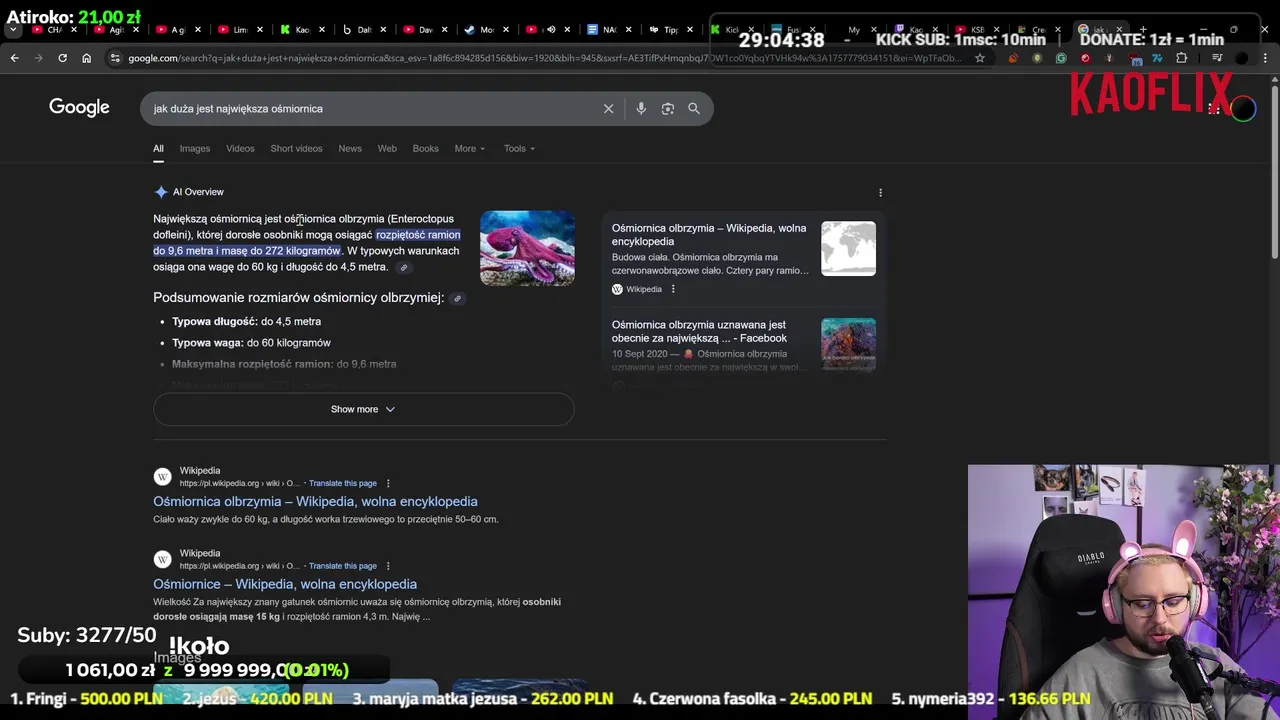
Task: Click site info icon in address bar
Action: pyautogui.click(x=115, y=58)
